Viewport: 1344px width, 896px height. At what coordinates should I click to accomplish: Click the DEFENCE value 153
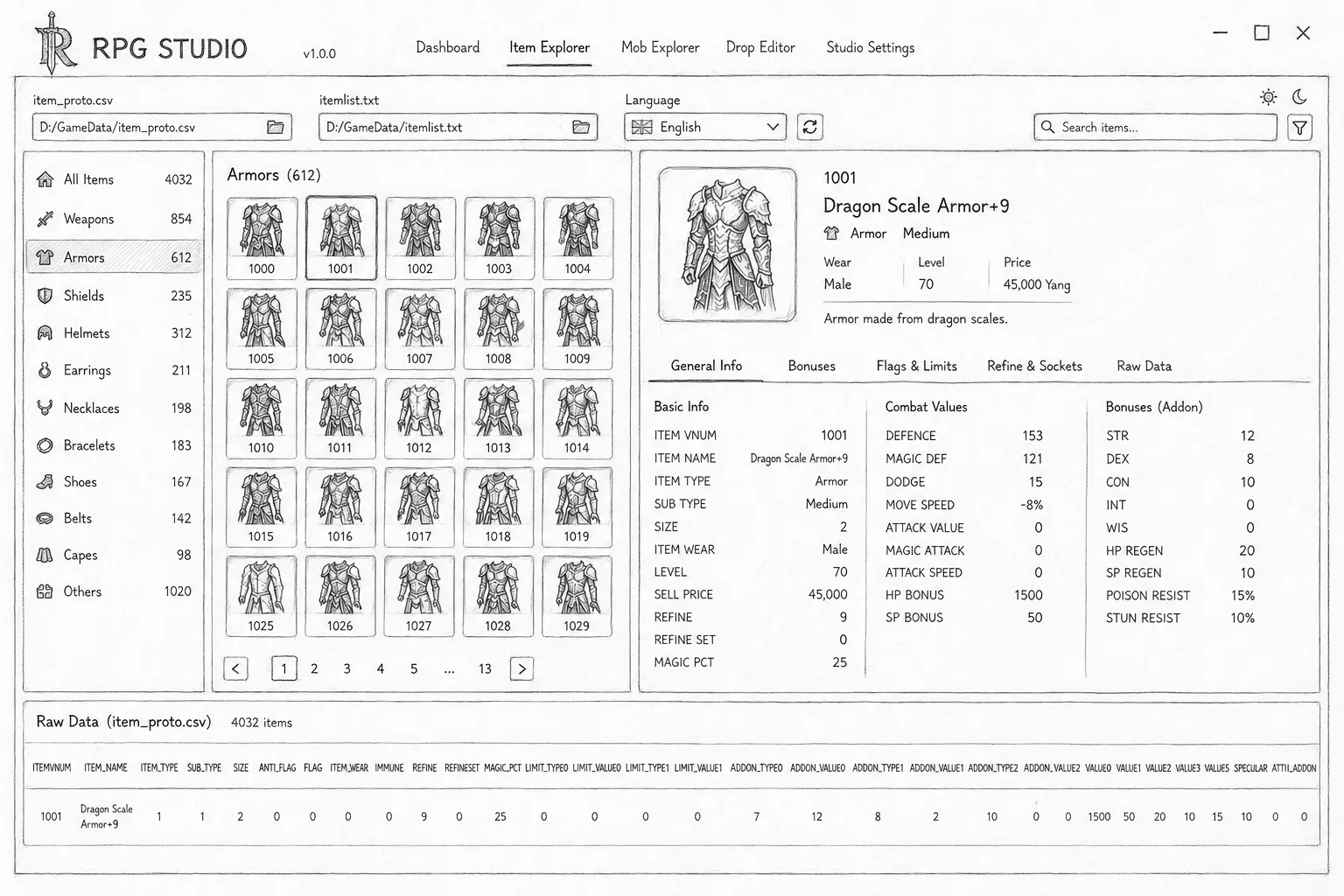point(1032,436)
